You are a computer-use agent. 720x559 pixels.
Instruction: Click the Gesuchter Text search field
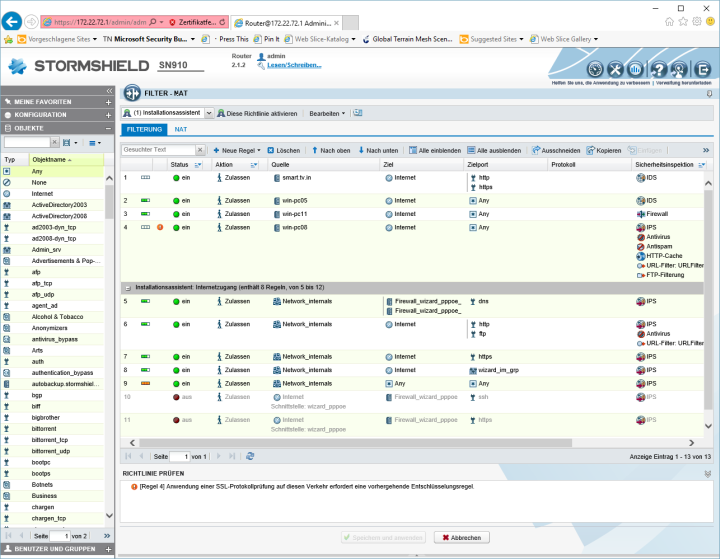tap(160, 150)
